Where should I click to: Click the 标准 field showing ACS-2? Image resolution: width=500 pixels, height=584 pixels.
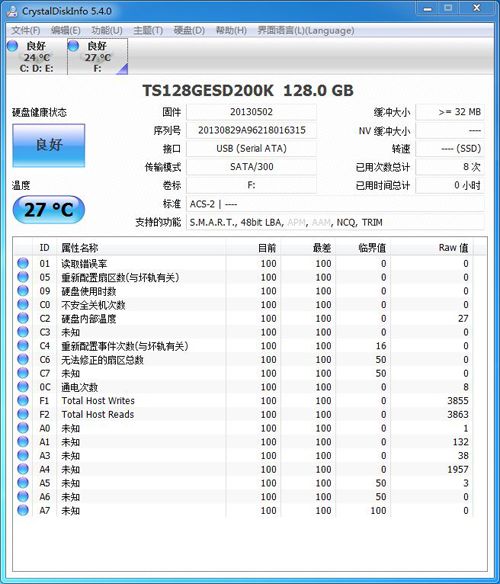click(335, 204)
